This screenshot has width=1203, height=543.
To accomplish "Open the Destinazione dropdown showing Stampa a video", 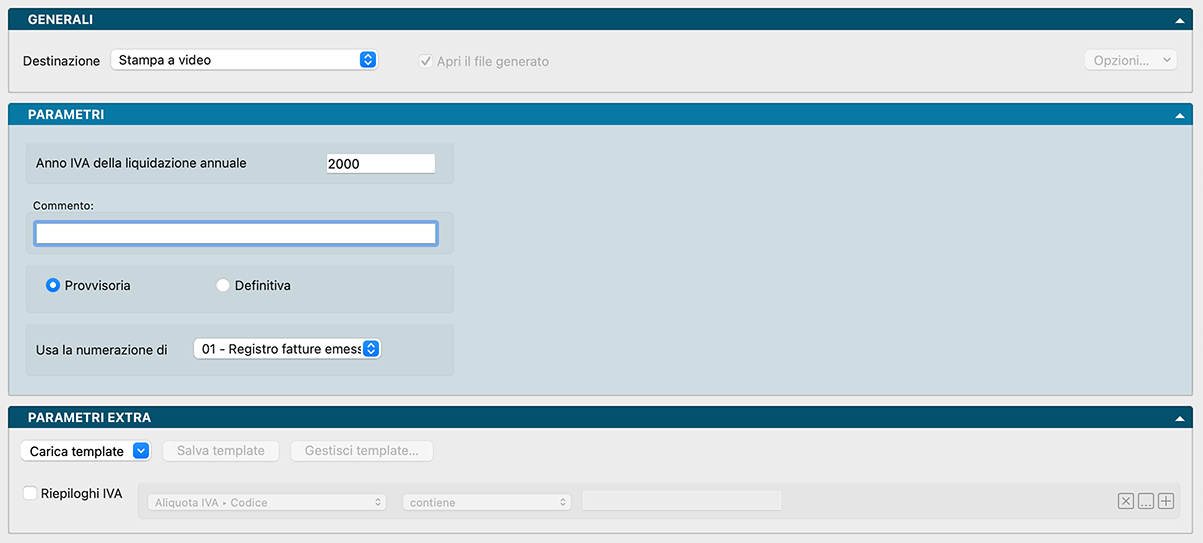I will click(x=244, y=60).
